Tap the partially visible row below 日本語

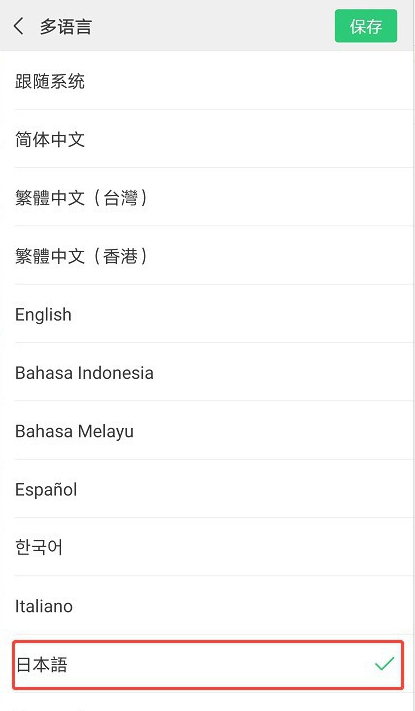[206, 702]
